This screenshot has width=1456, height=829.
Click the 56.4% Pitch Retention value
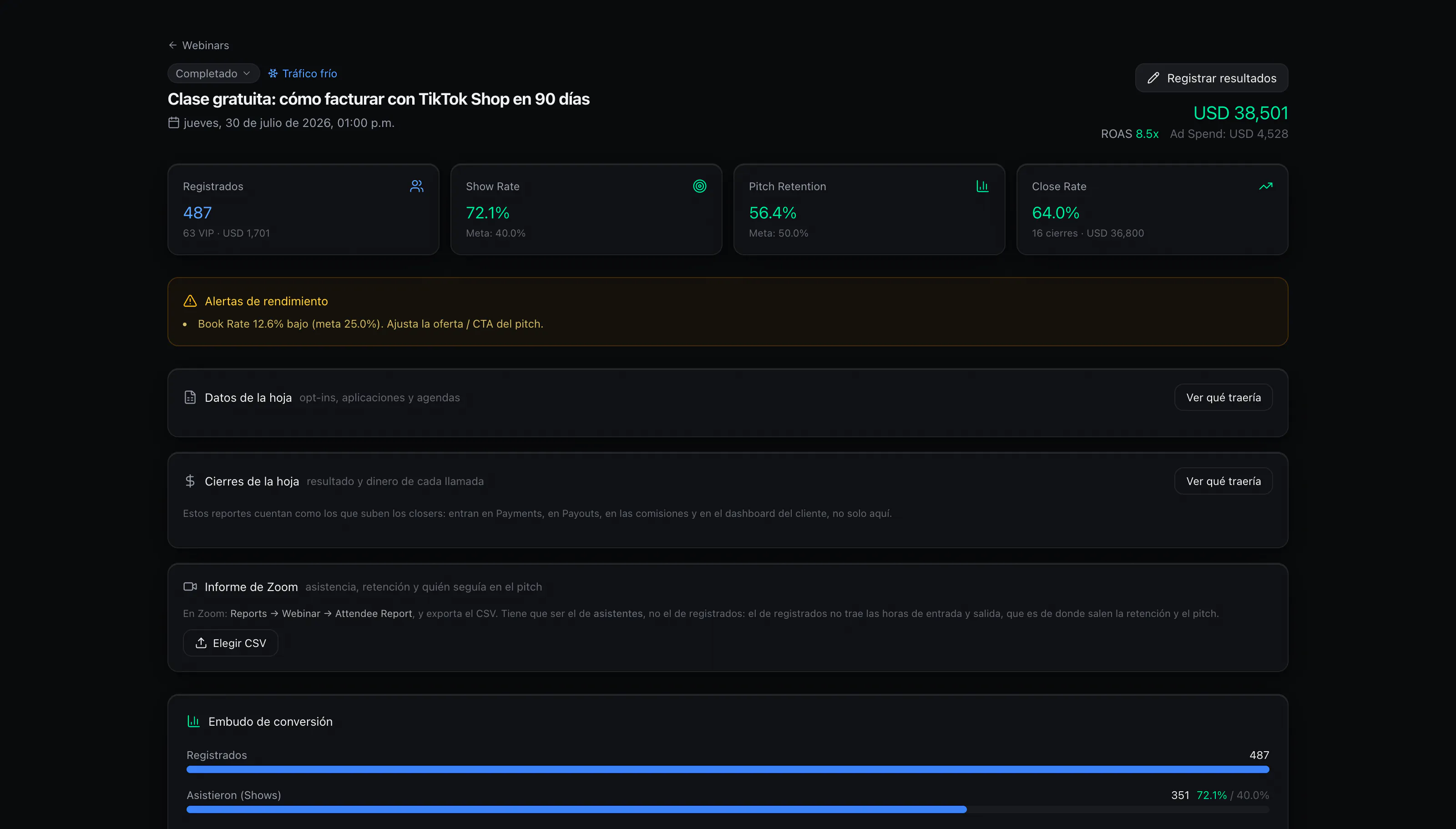coord(773,212)
